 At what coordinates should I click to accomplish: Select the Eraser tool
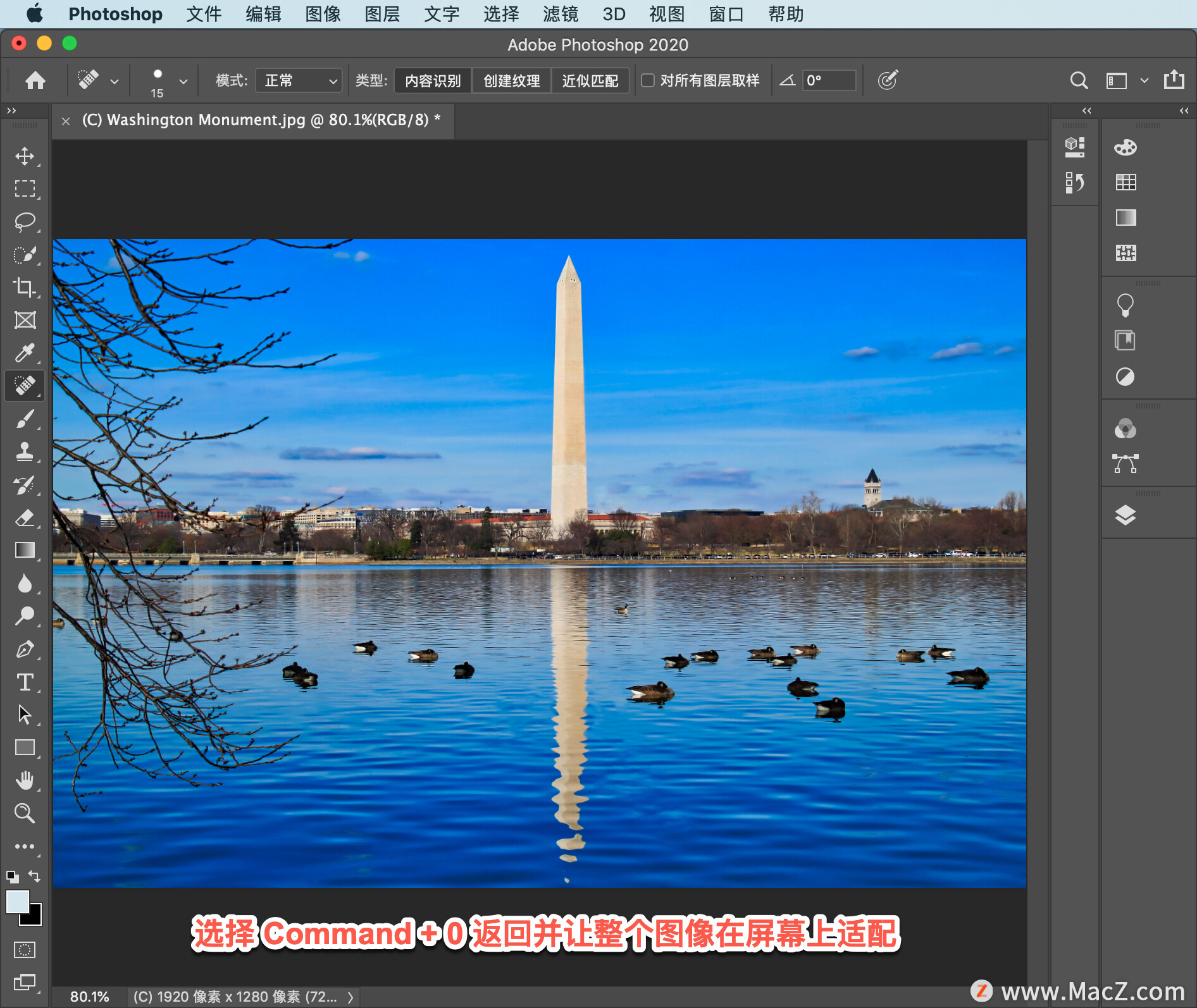pyautogui.click(x=25, y=518)
